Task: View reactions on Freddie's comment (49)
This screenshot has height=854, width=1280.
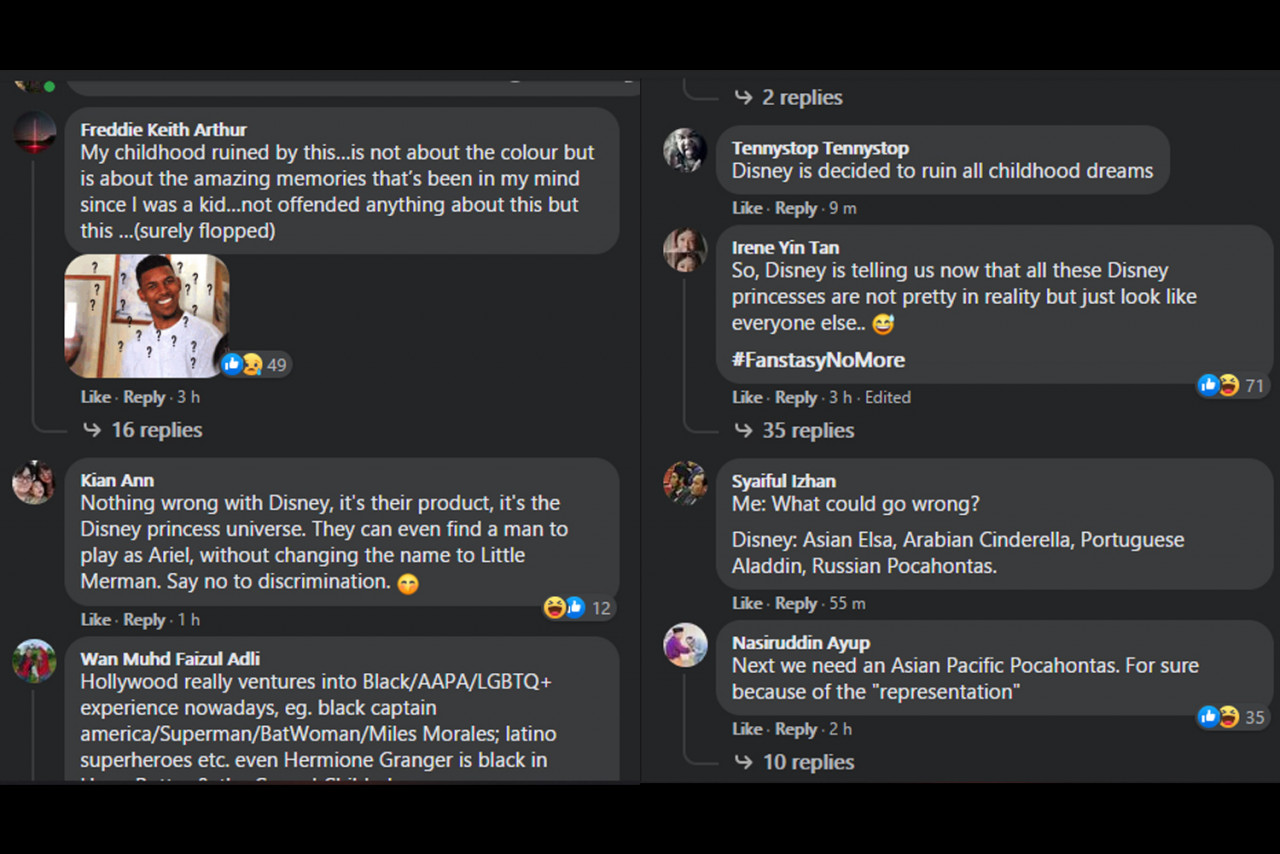Action: click(255, 365)
